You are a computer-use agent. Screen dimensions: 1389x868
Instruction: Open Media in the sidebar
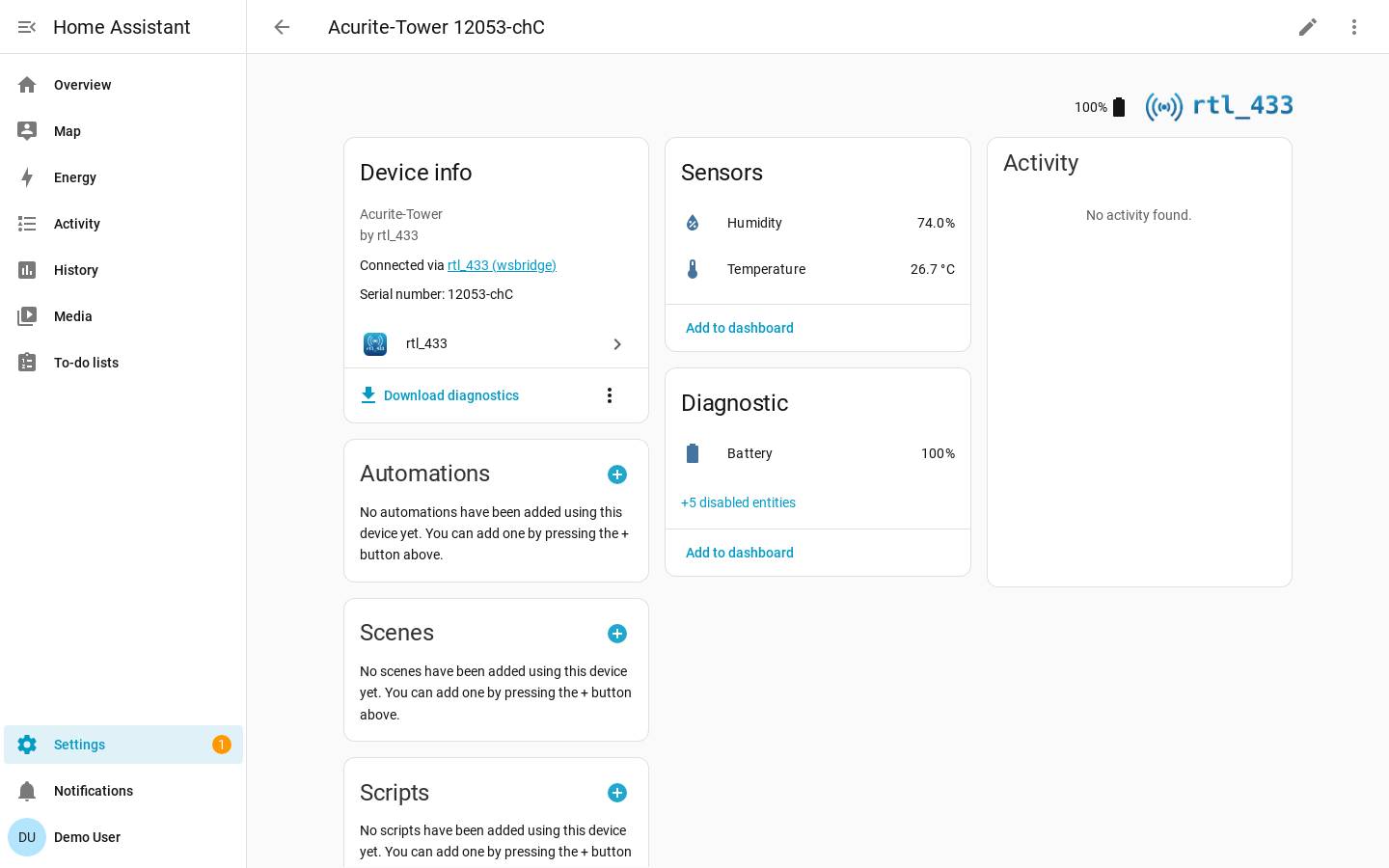point(123,316)
